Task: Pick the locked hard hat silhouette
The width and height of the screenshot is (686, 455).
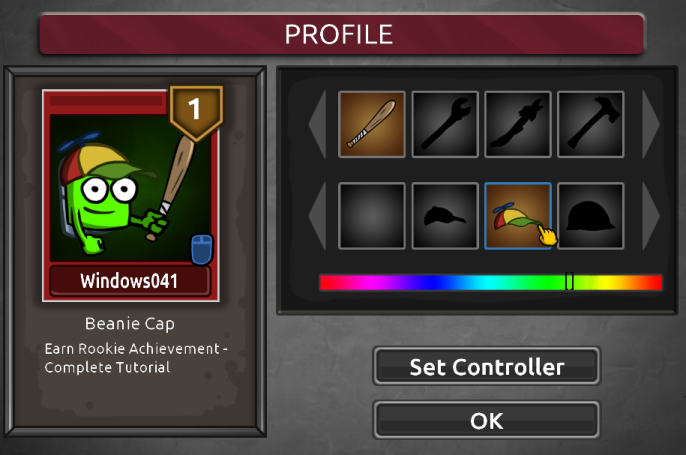Action: tap(591, 216)
